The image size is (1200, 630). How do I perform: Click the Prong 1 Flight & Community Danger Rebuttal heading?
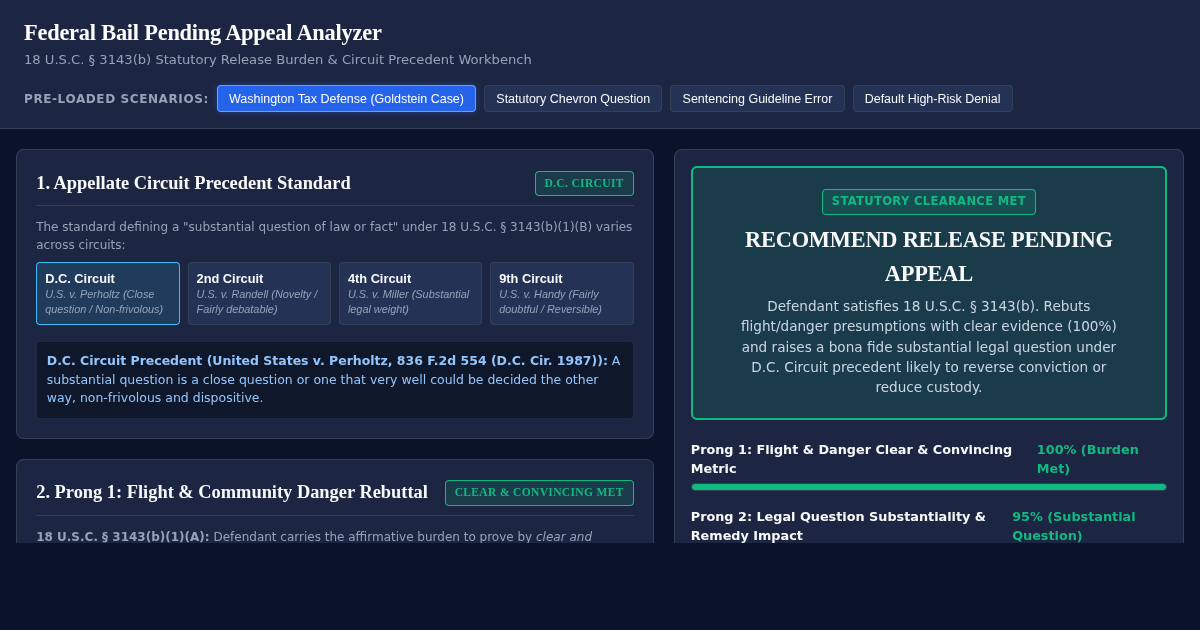click(232, 492)
